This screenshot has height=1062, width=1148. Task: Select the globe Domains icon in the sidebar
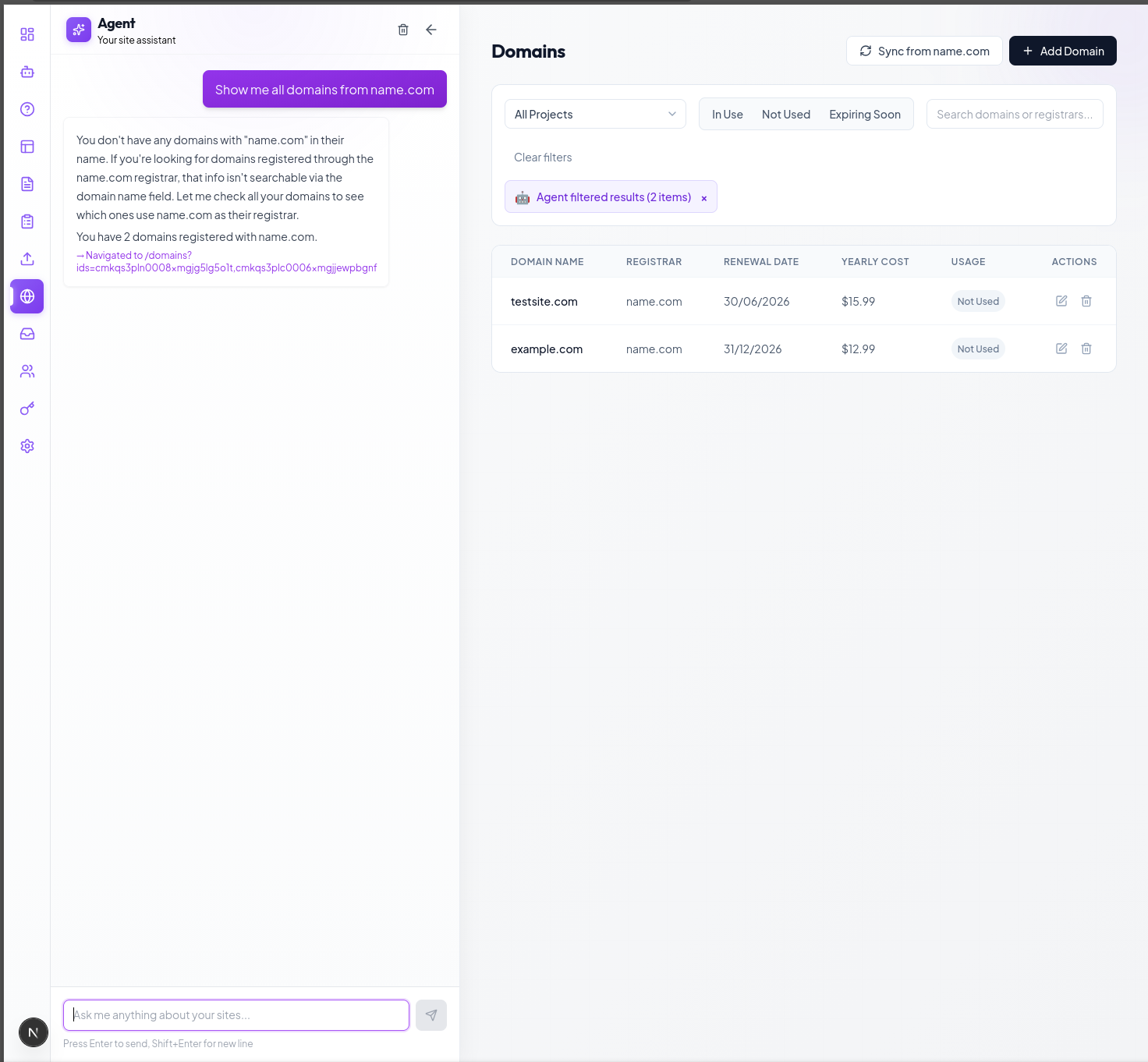point(27,296)
